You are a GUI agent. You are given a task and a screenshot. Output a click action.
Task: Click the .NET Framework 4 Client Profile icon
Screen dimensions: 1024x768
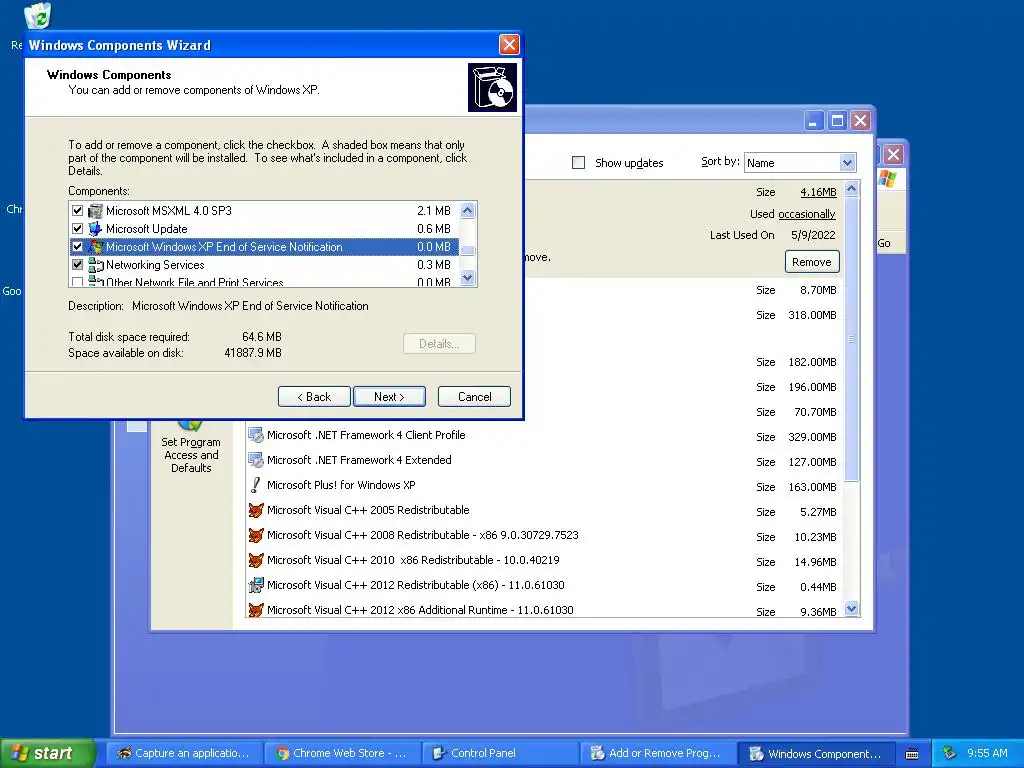point(256,435)
